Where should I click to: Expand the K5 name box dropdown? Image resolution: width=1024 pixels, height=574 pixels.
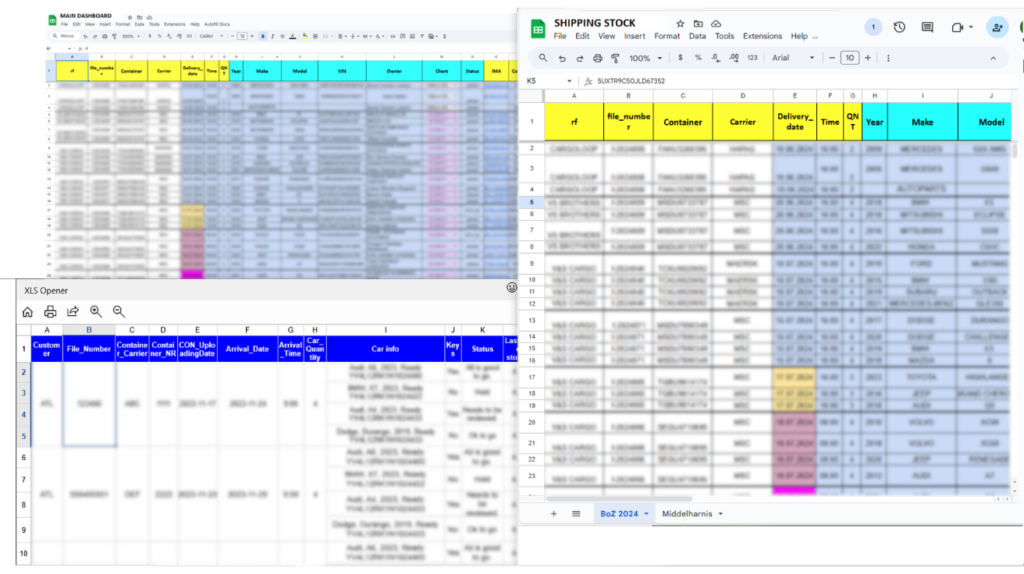click(x=569, y=81)
